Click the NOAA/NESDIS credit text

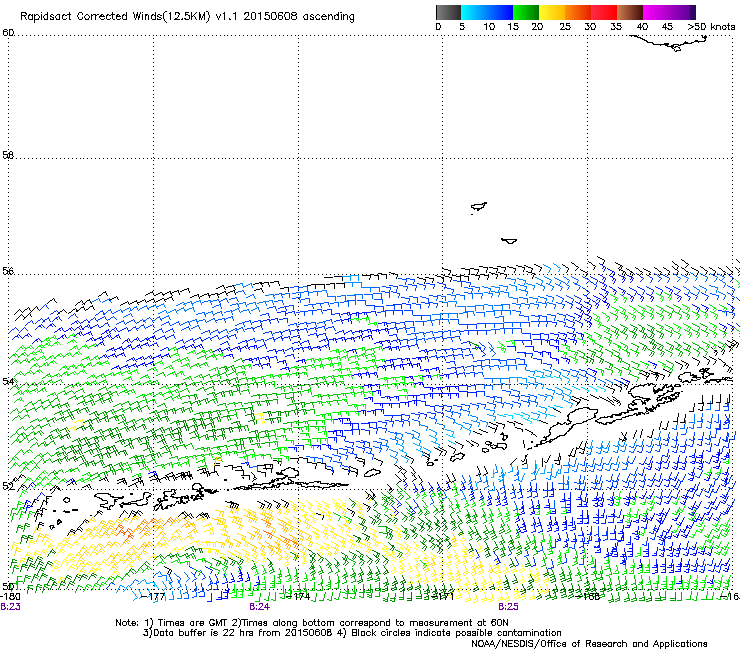(x=589, y=644)
